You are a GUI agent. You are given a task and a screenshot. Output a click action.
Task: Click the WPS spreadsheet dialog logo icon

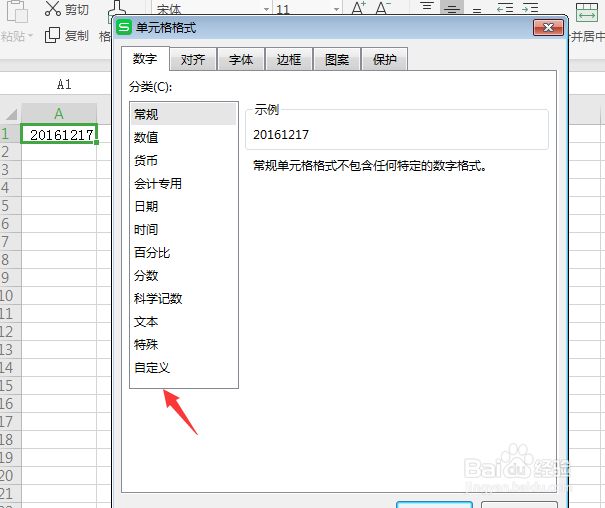point(124,27)
